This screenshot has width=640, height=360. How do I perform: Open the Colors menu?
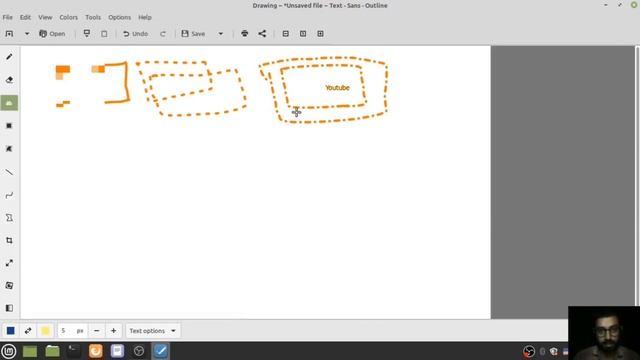click(x=69, y=17)
